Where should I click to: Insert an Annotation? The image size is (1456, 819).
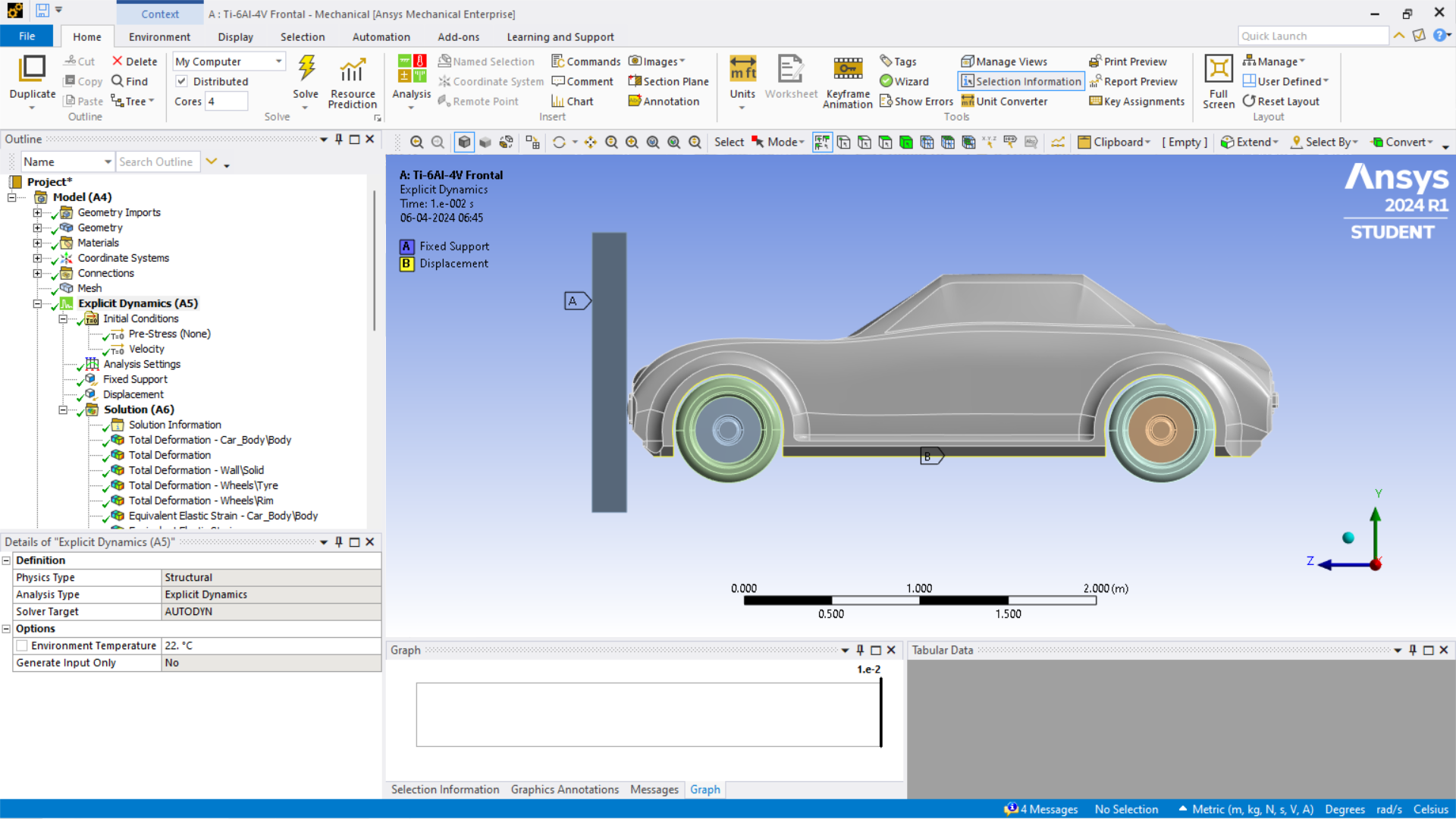pyautogui.click(x=664, y=101)
